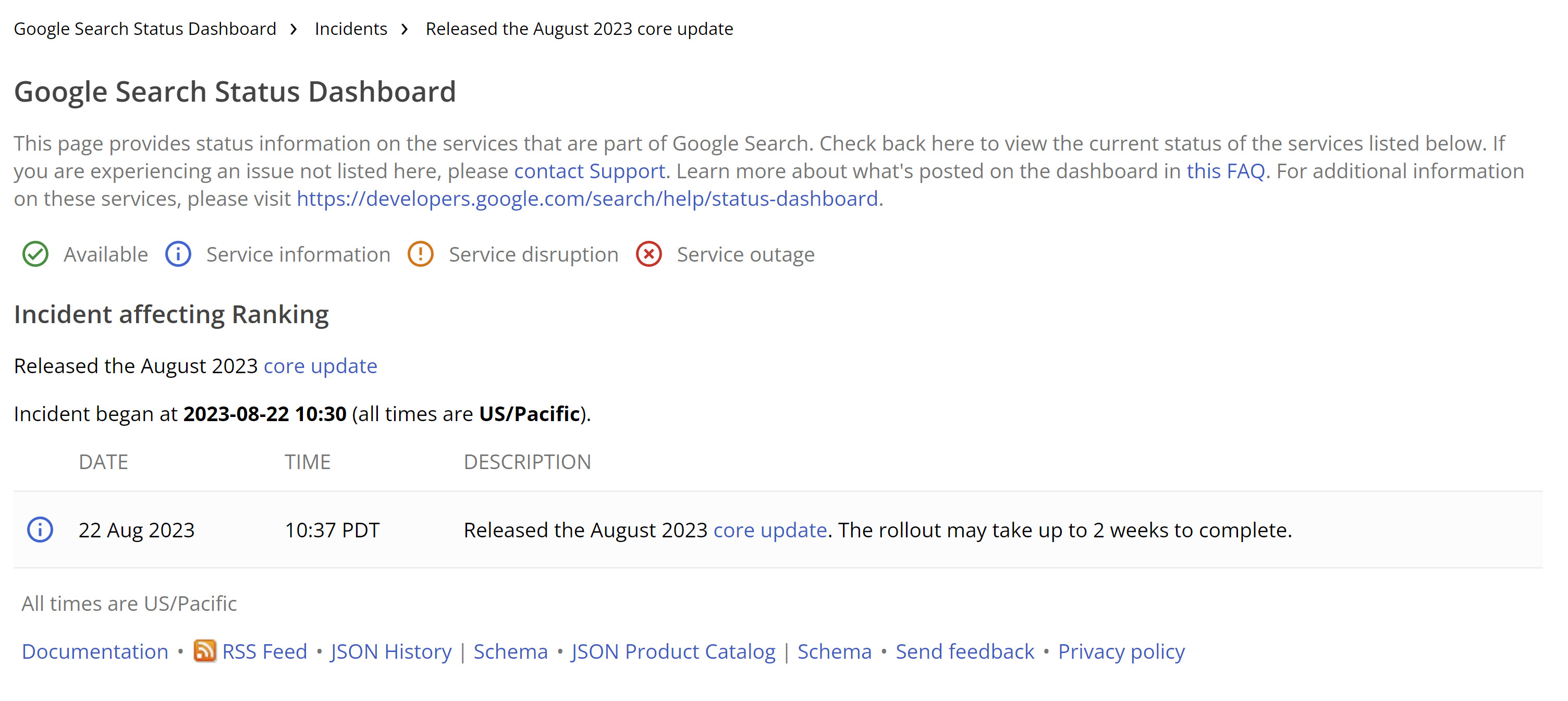Click the green Available status icon
This screenshot has width=1568, height=701.
pyautogui.click(x=37, y=254)
